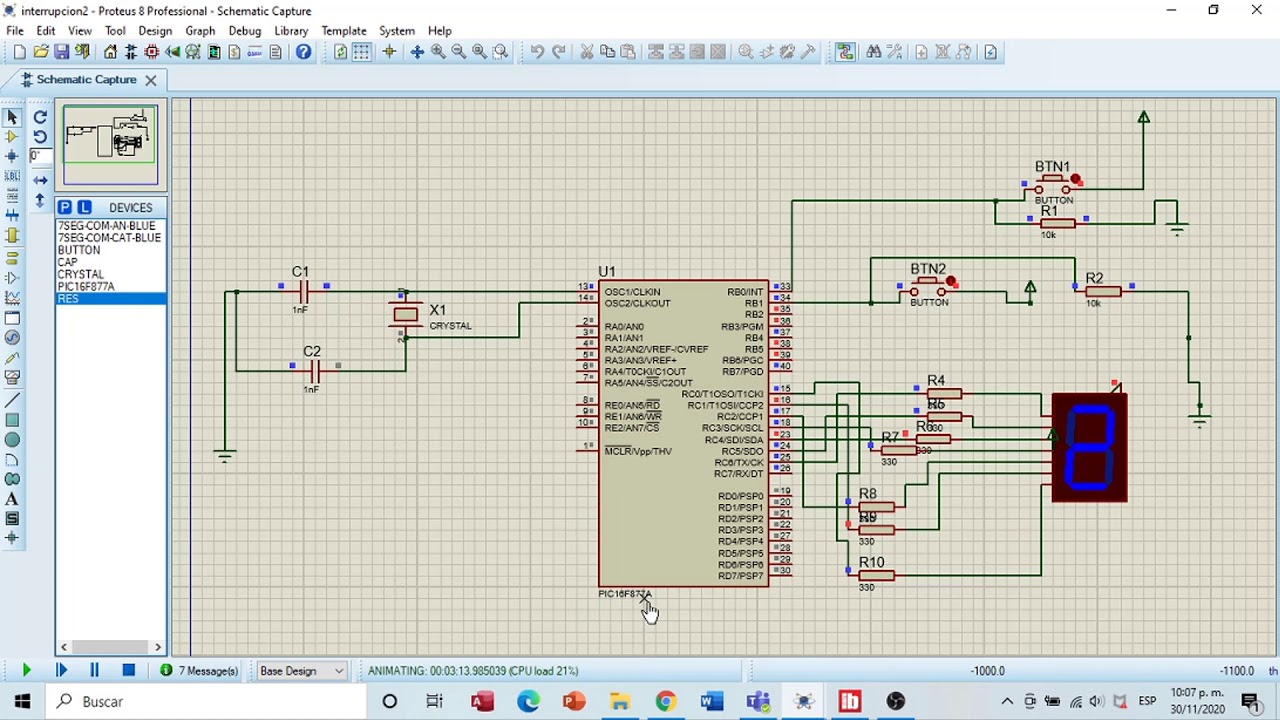Click the X-mirror horizontal flip icon
Image resolution: width=1280 pixels, height=720 pixels.
pyautogui.click(x=40, y=181)
